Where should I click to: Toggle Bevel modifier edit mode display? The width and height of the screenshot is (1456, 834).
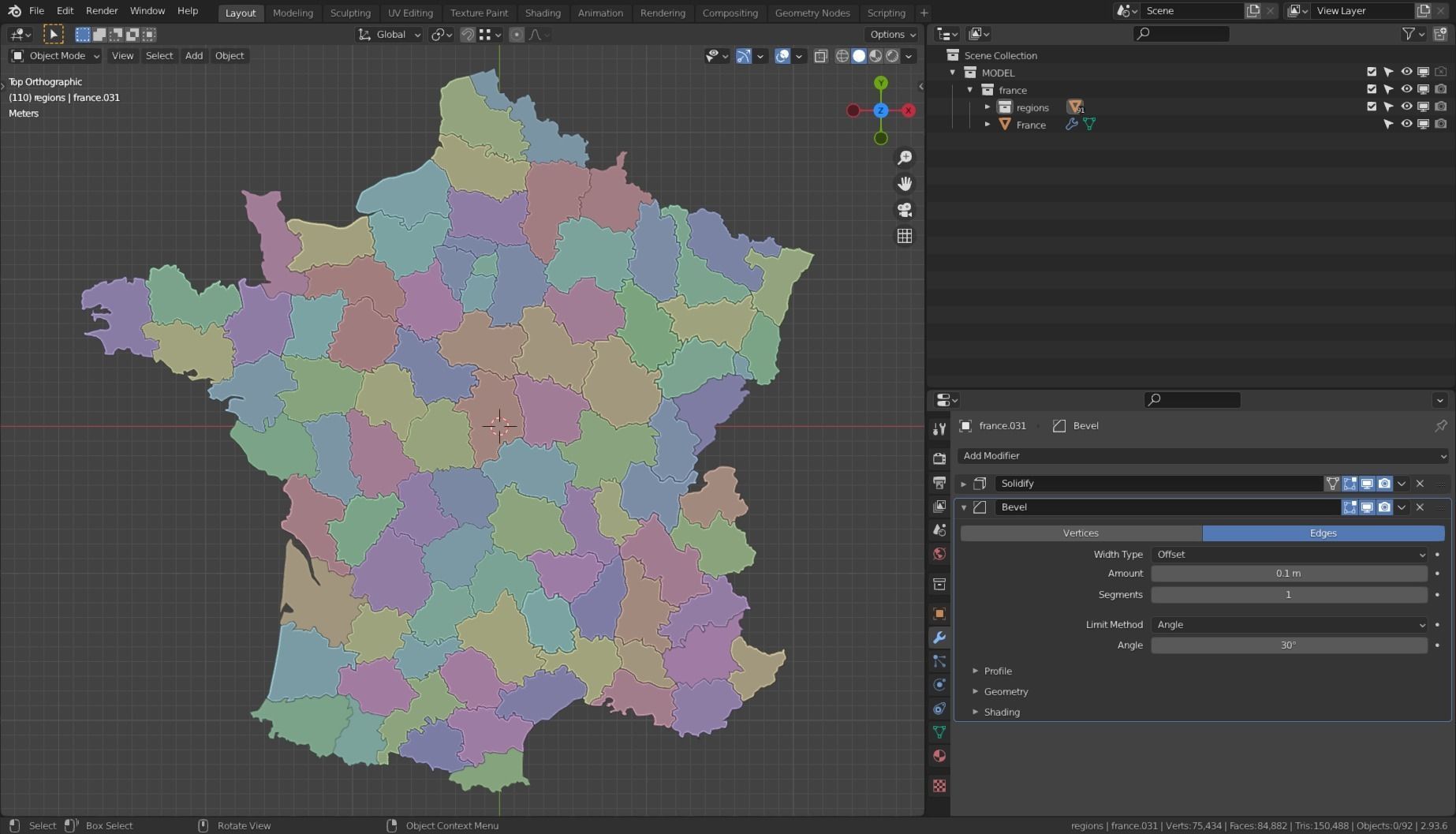(x=1350, y=507)
